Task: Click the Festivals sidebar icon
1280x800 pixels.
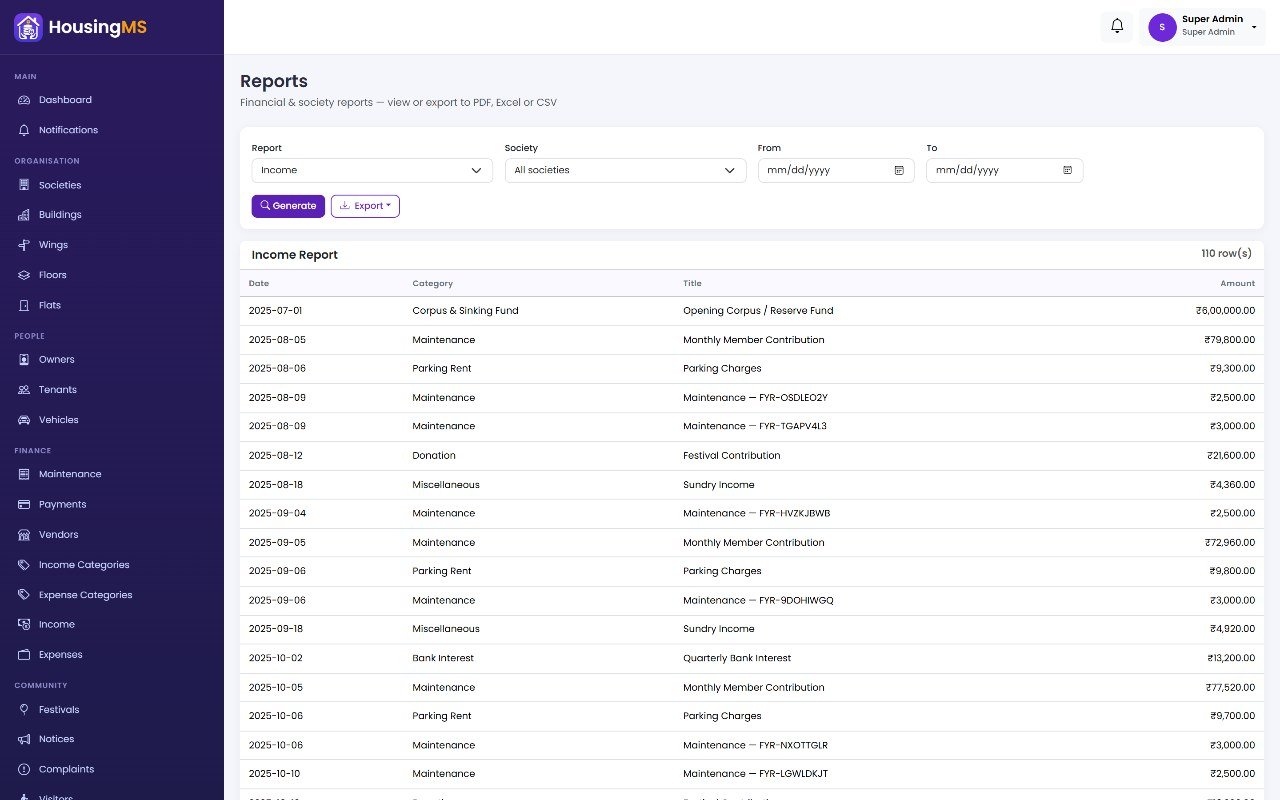Action: coord(24,709)
